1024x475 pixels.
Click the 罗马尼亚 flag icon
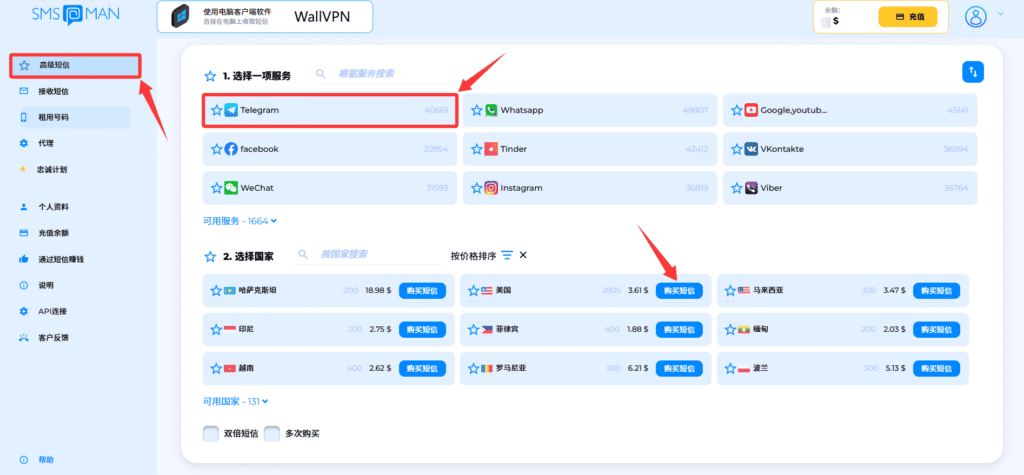pyautogui.click(x=487, y=369)
